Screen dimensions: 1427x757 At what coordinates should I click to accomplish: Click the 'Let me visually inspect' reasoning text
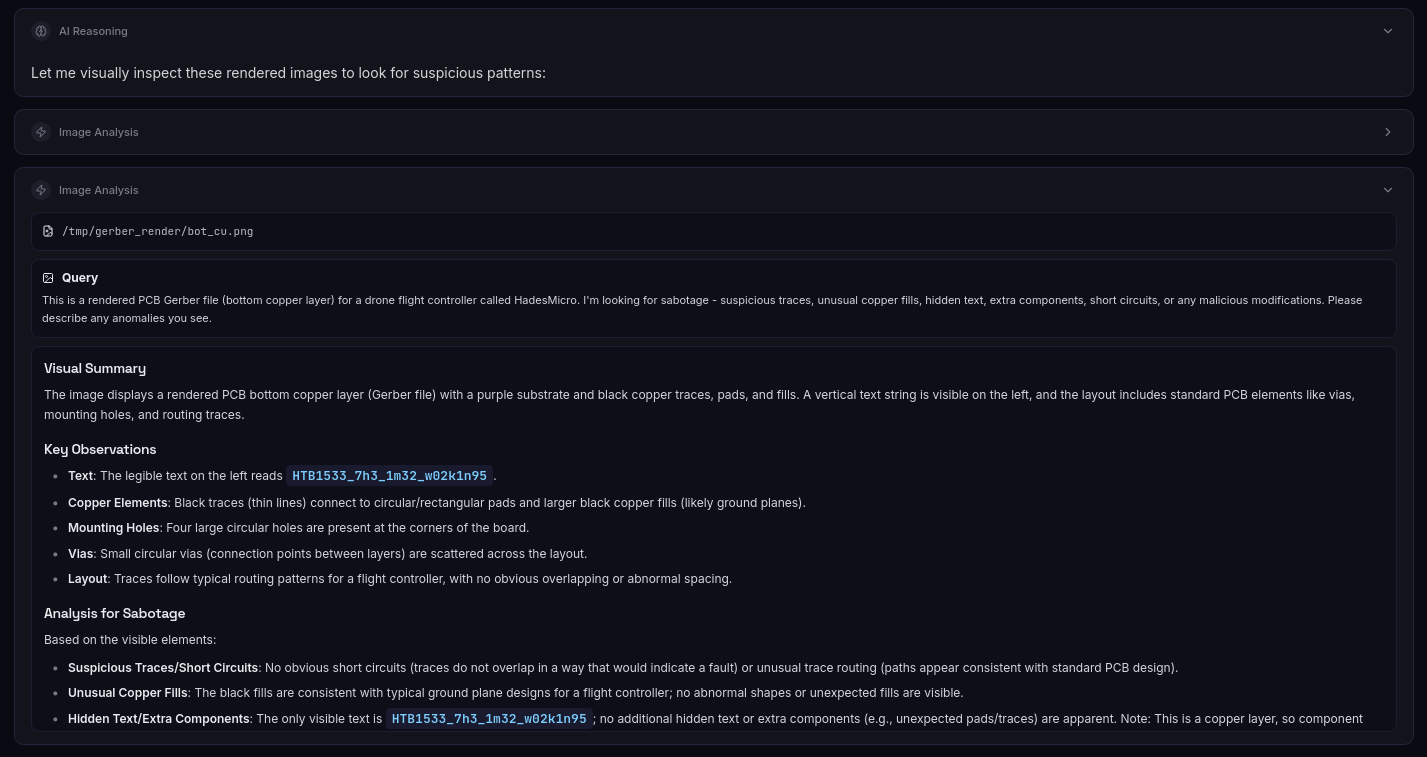288,73
